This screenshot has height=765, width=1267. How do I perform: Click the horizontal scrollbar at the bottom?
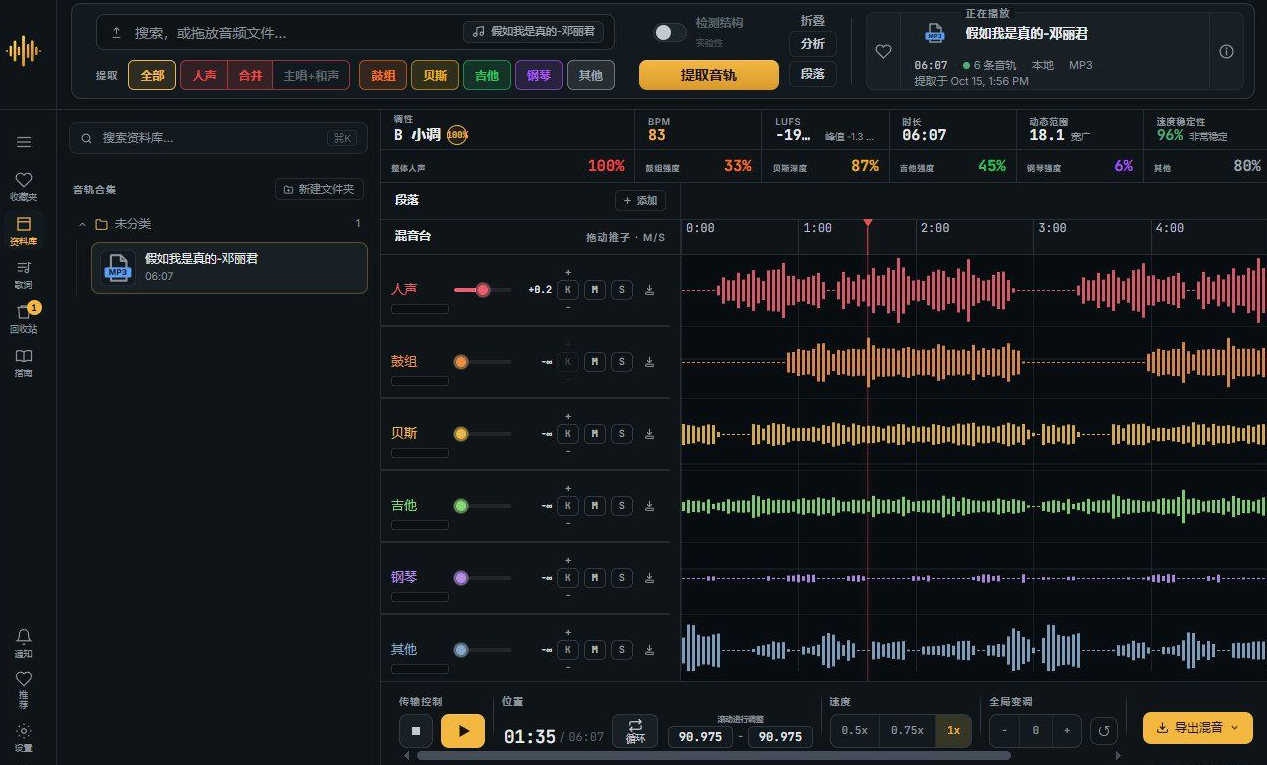coord(714,756)
